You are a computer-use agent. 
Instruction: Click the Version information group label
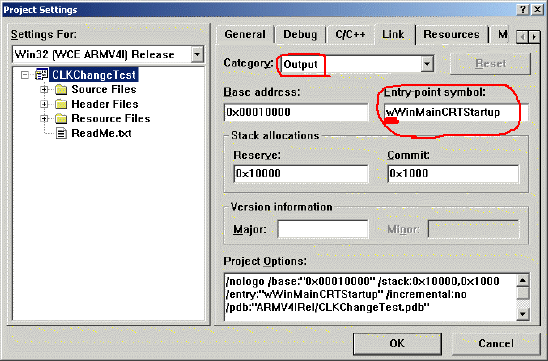tap(281, 207)
